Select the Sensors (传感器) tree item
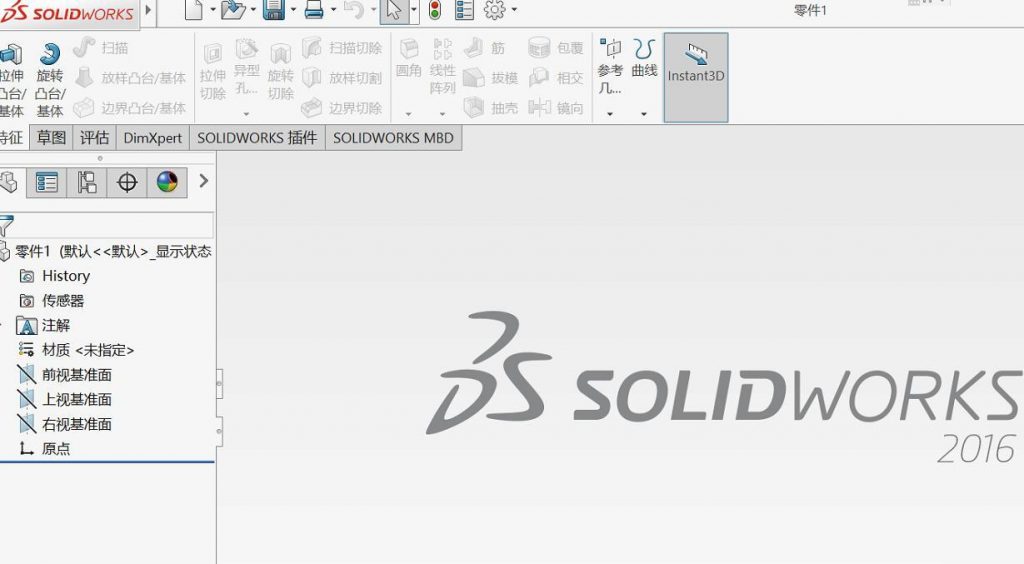1024x564 pixels. 52,301
